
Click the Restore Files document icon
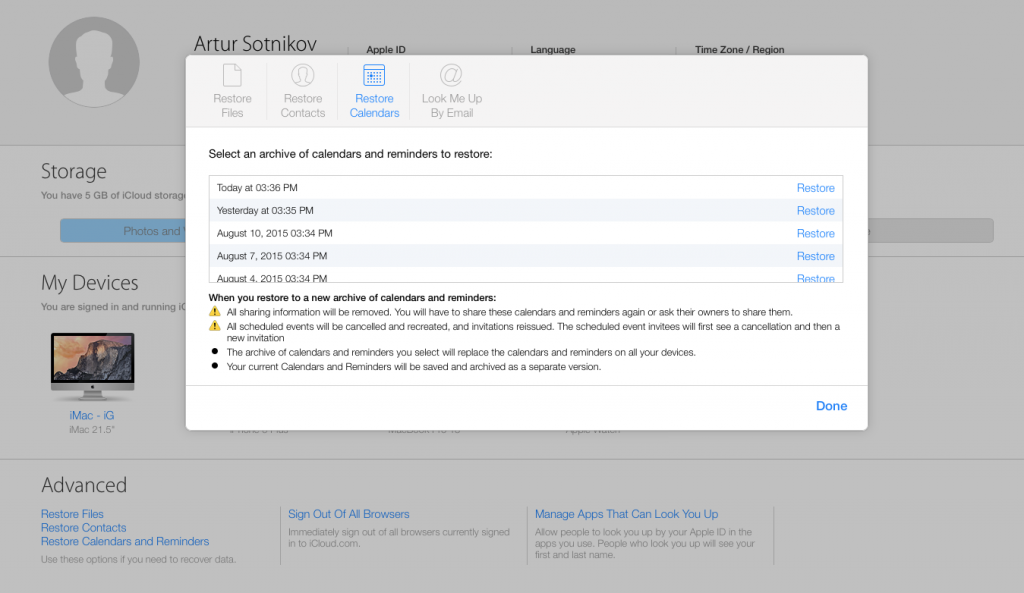pyautogui.click(x=232, y=76)
